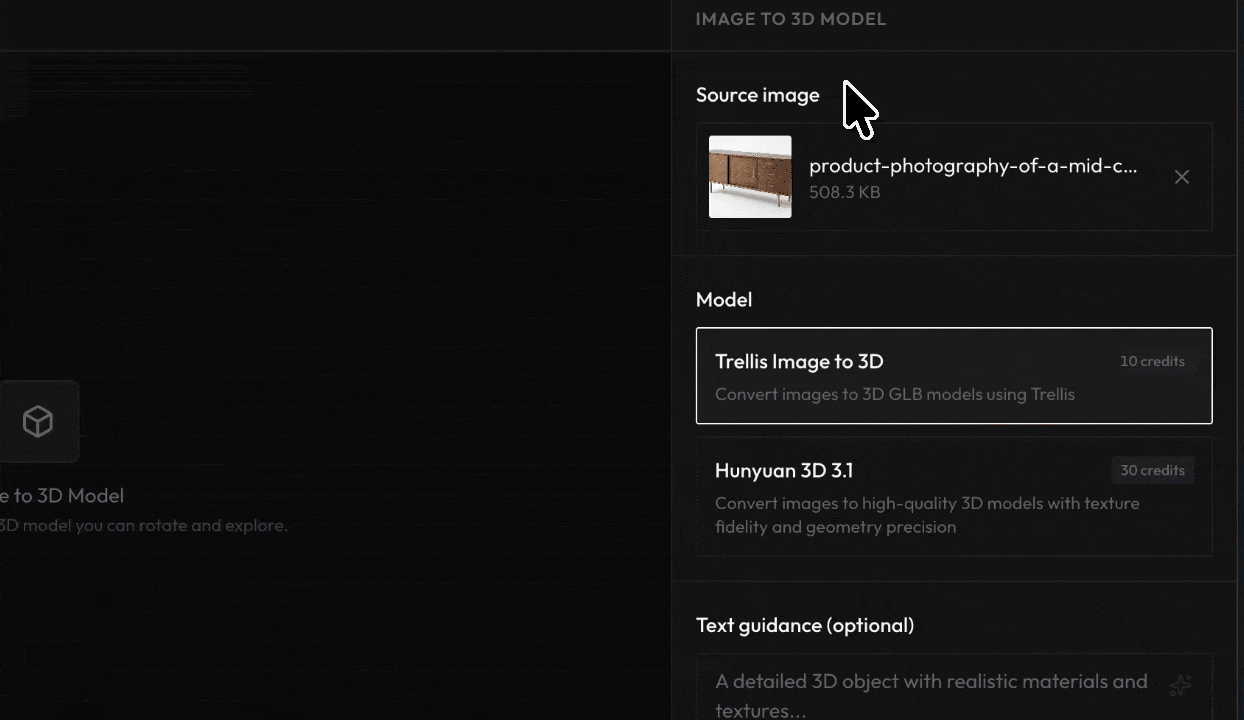The width and height of the screenshot is (1244, 720).
Task: Click the Source image section label
Action: (757, 95)
